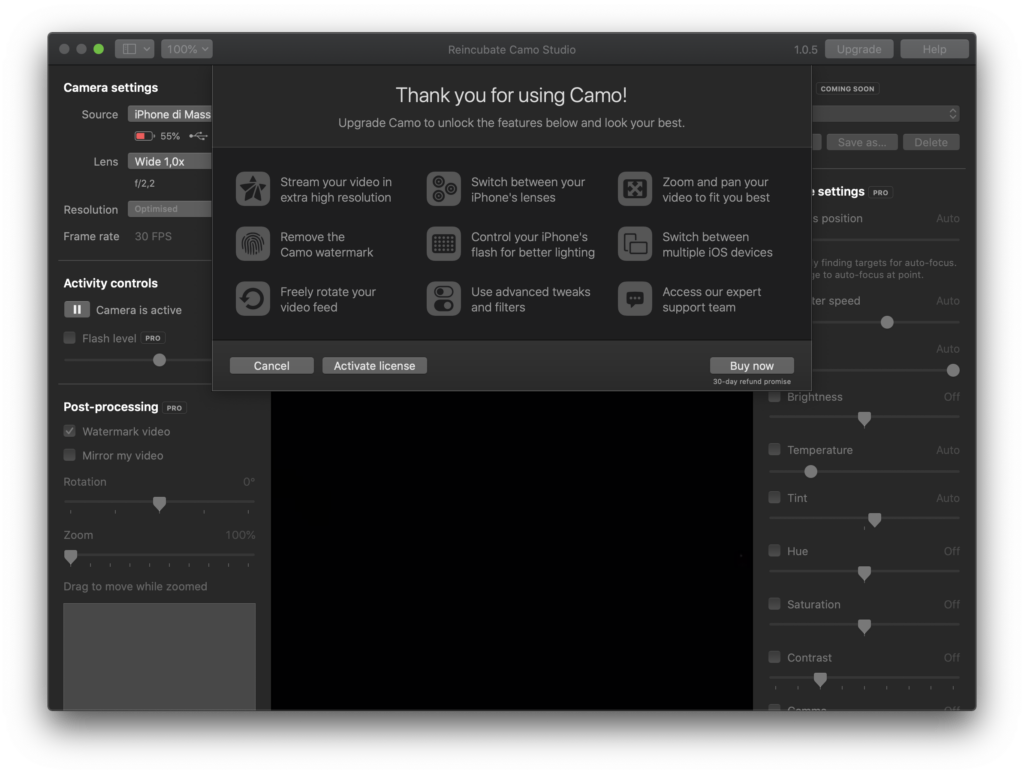Click the Delete preset button
Viewport: 1024px width, 774px height.
[931, 142]
